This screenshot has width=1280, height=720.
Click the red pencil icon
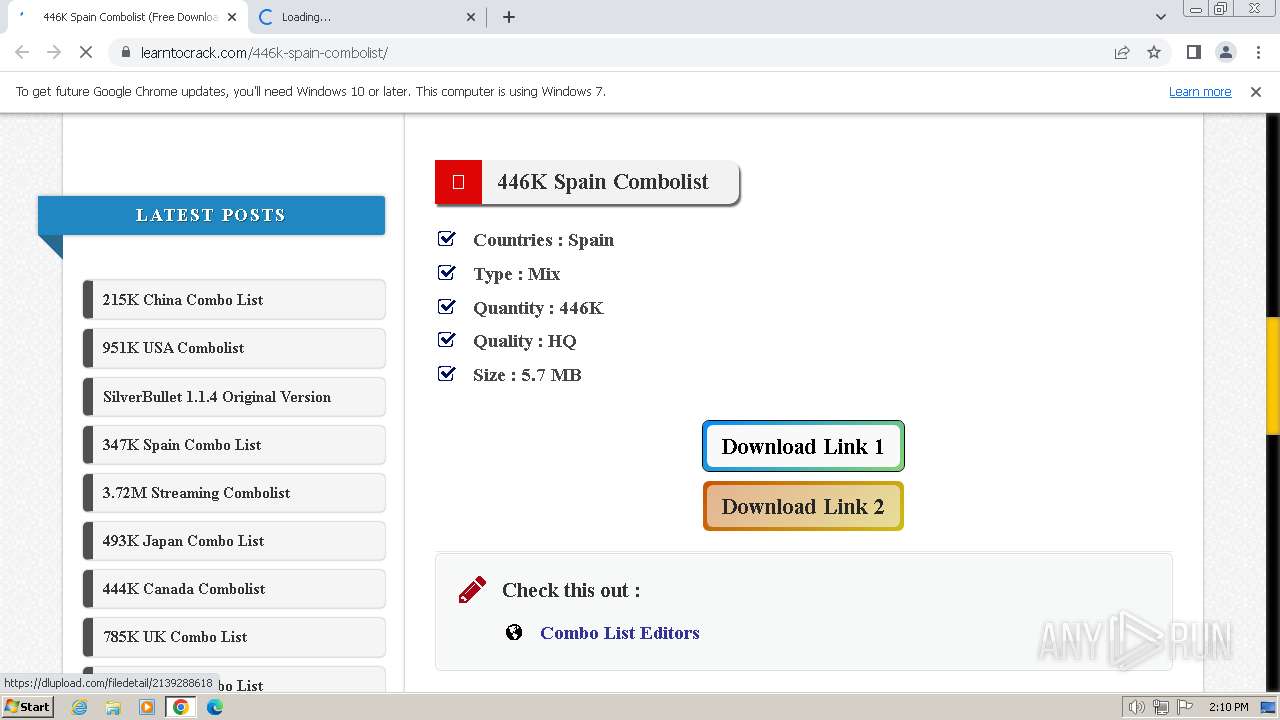click(x=472, y=589)
